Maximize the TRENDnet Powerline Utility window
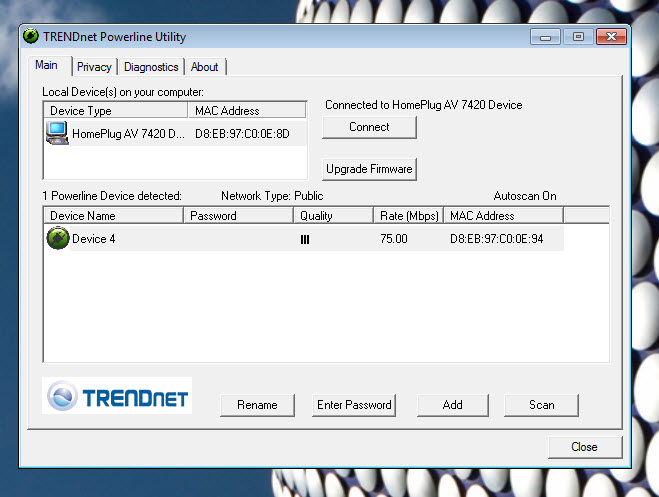Image resolution: width=659 pixels, height=497 pixels. 578,37
